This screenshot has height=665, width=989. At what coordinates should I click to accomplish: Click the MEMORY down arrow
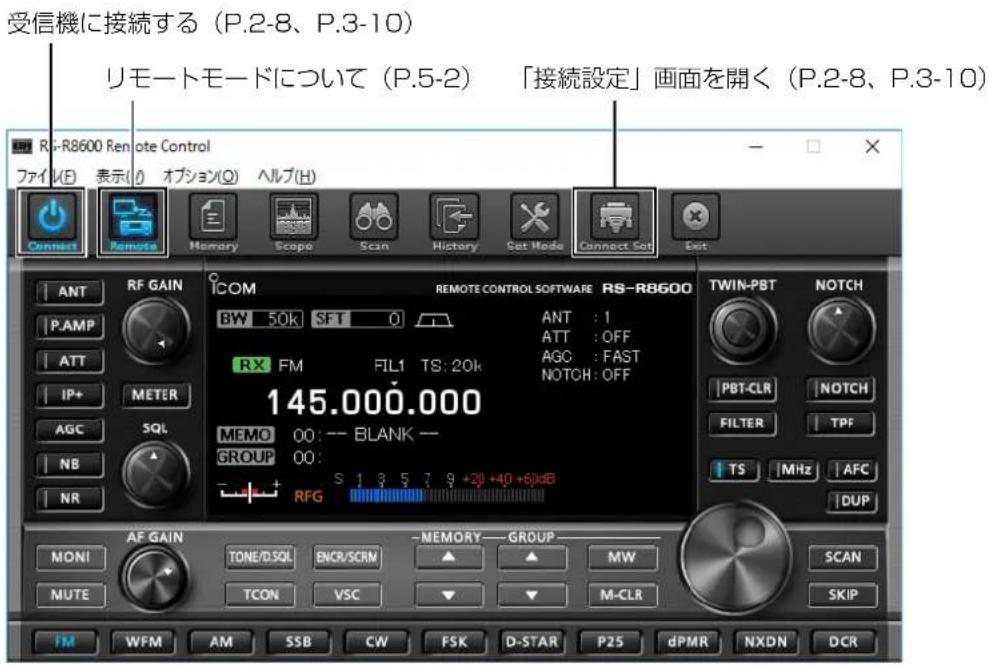tap(448, 595)
